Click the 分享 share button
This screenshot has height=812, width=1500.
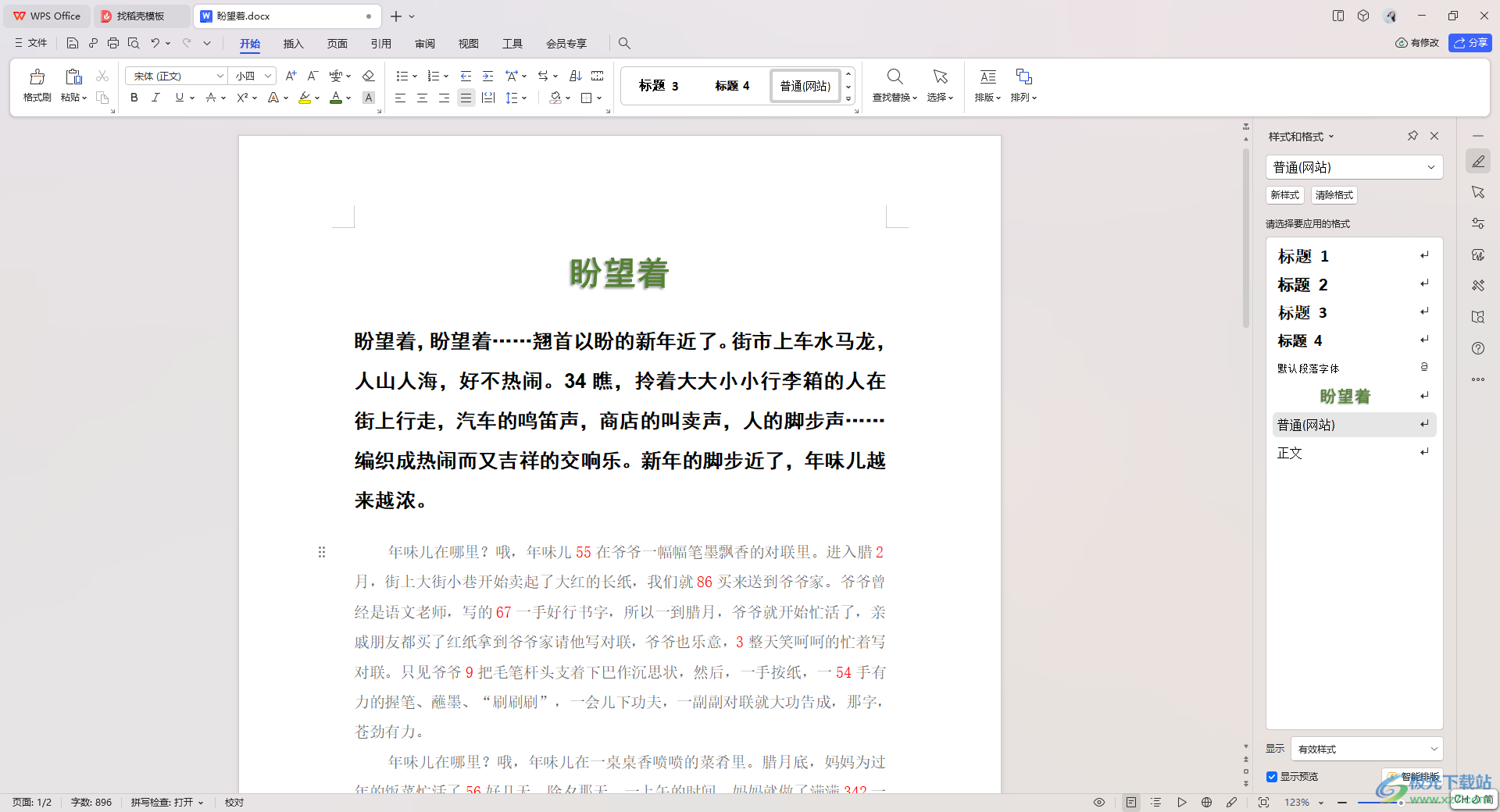[x=1470, y=43]
